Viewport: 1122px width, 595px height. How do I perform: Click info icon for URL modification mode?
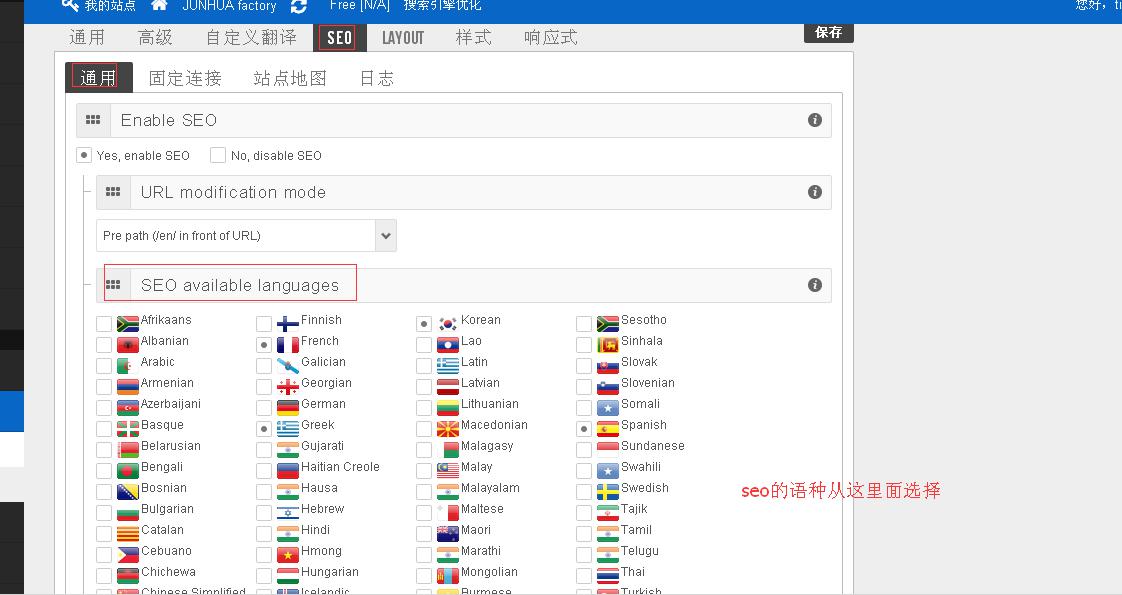pyautogui.click(x=814, y=192)
